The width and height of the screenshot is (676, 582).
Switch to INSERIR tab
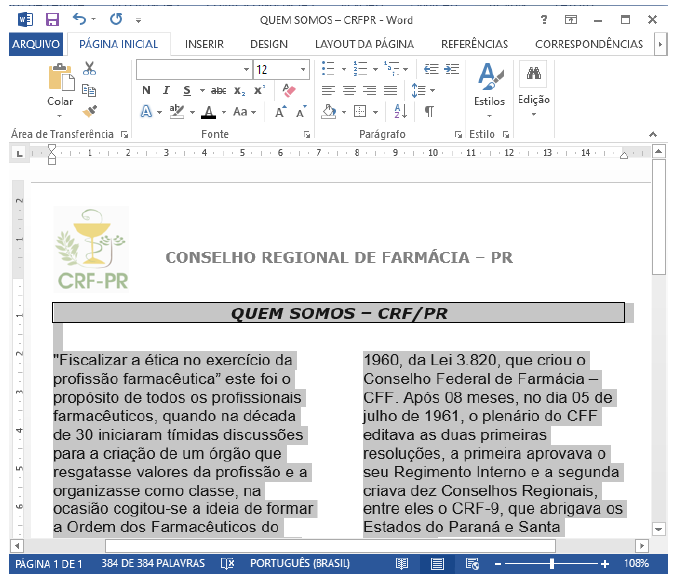tap(204, 44)
